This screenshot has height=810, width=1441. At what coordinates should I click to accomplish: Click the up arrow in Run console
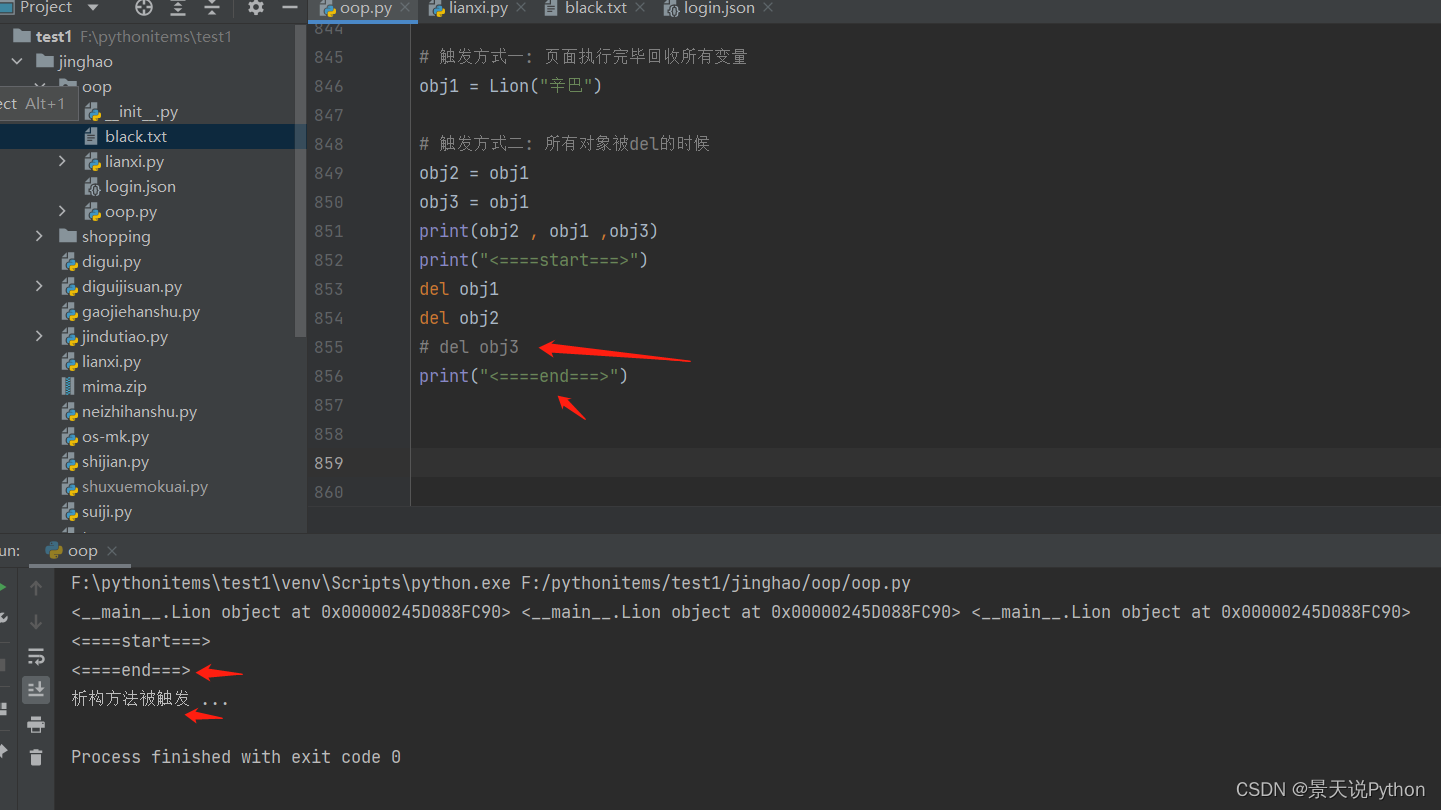(x=36, y=588)
